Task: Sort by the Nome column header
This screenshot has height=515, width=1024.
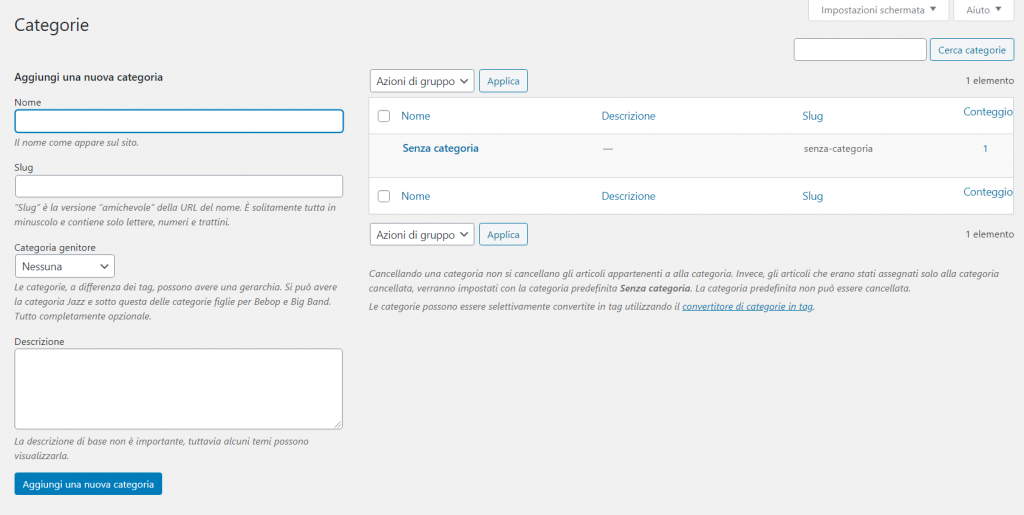Action: pyautogui.click(x=415, y=116)
